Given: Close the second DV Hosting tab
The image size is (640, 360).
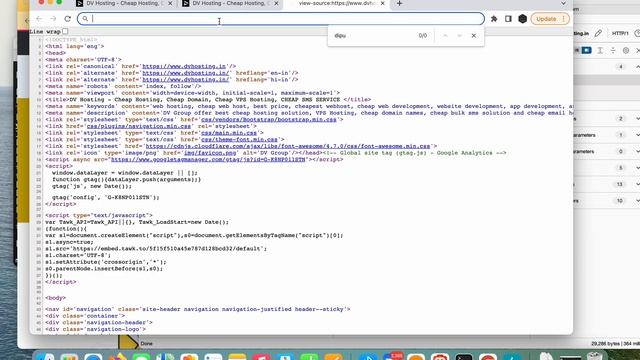Looking at the screenshot, I should coord(276,4).
